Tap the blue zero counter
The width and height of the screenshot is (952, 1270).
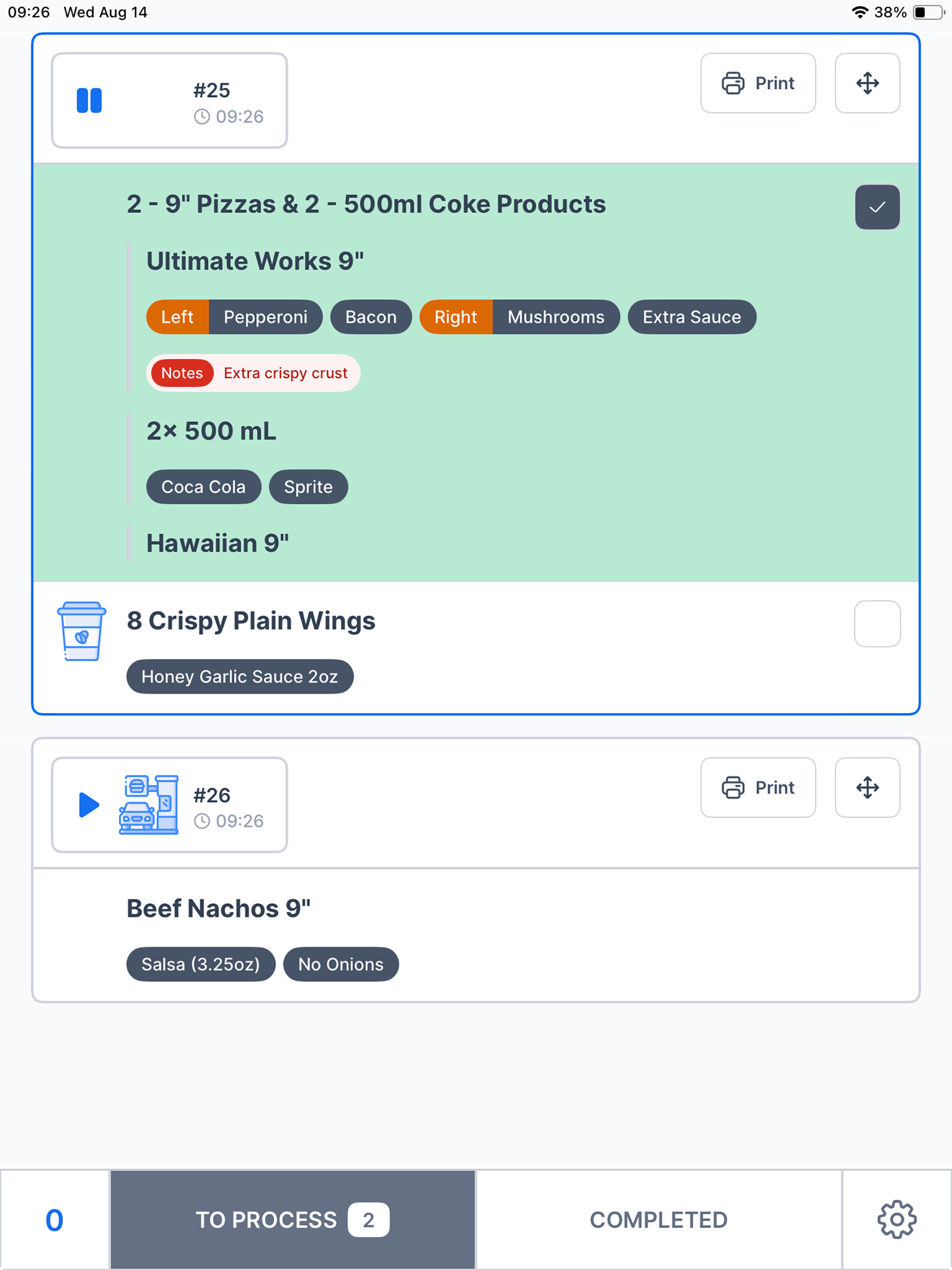[54, 1219]
